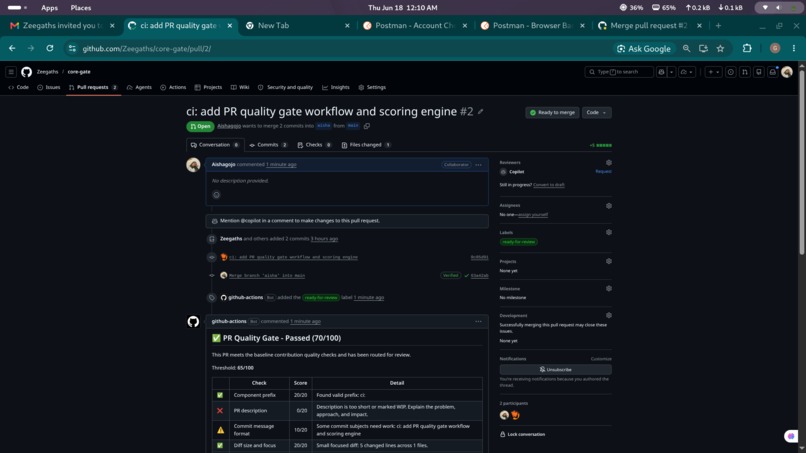Switch to the Commits tab
The image size is (806, 453).
(268, 145)
